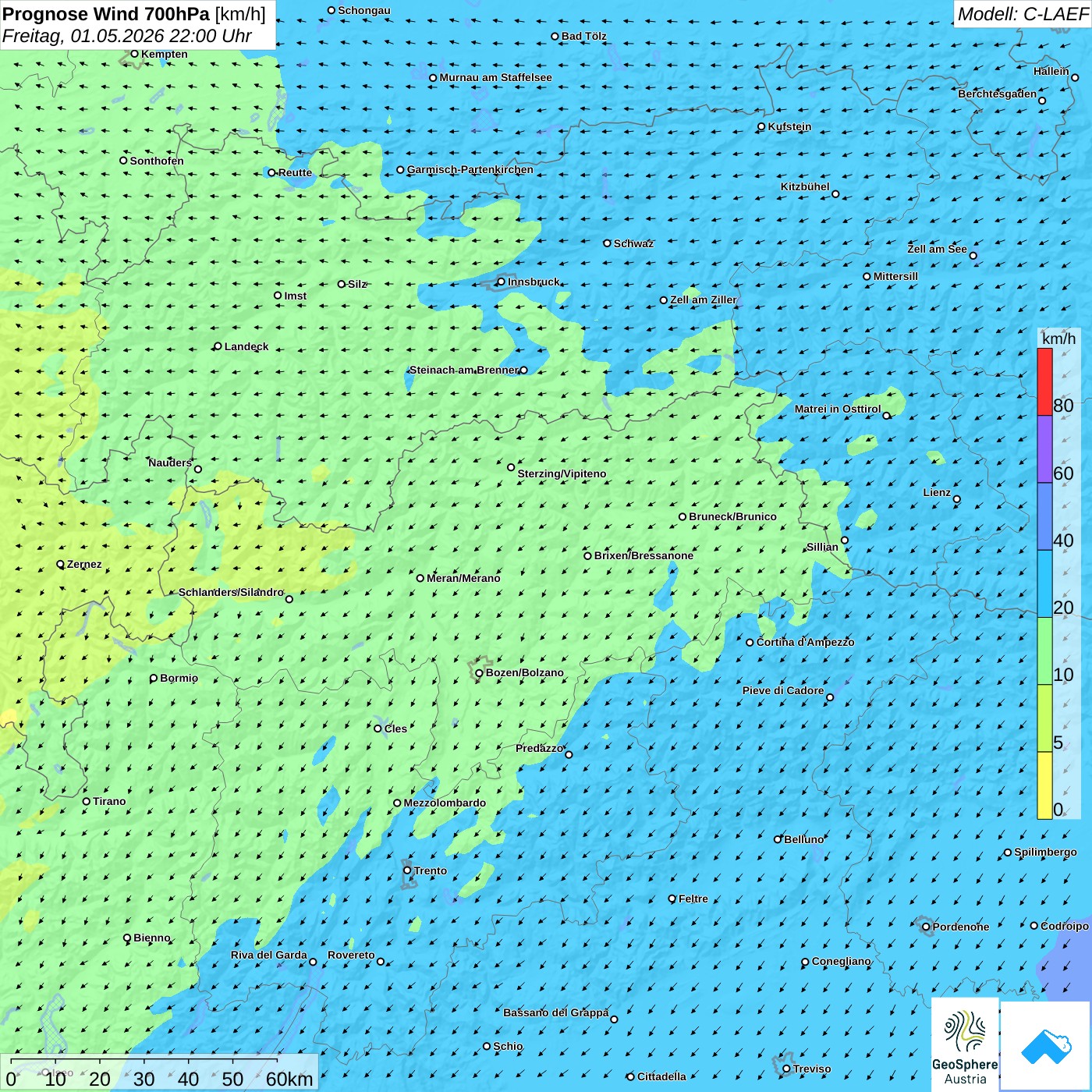Click the forecast date 'Freitag, 01.05.2026 22:00 Uhr'
Viewport: 1092px width, 1092px height.
(127, 36)
